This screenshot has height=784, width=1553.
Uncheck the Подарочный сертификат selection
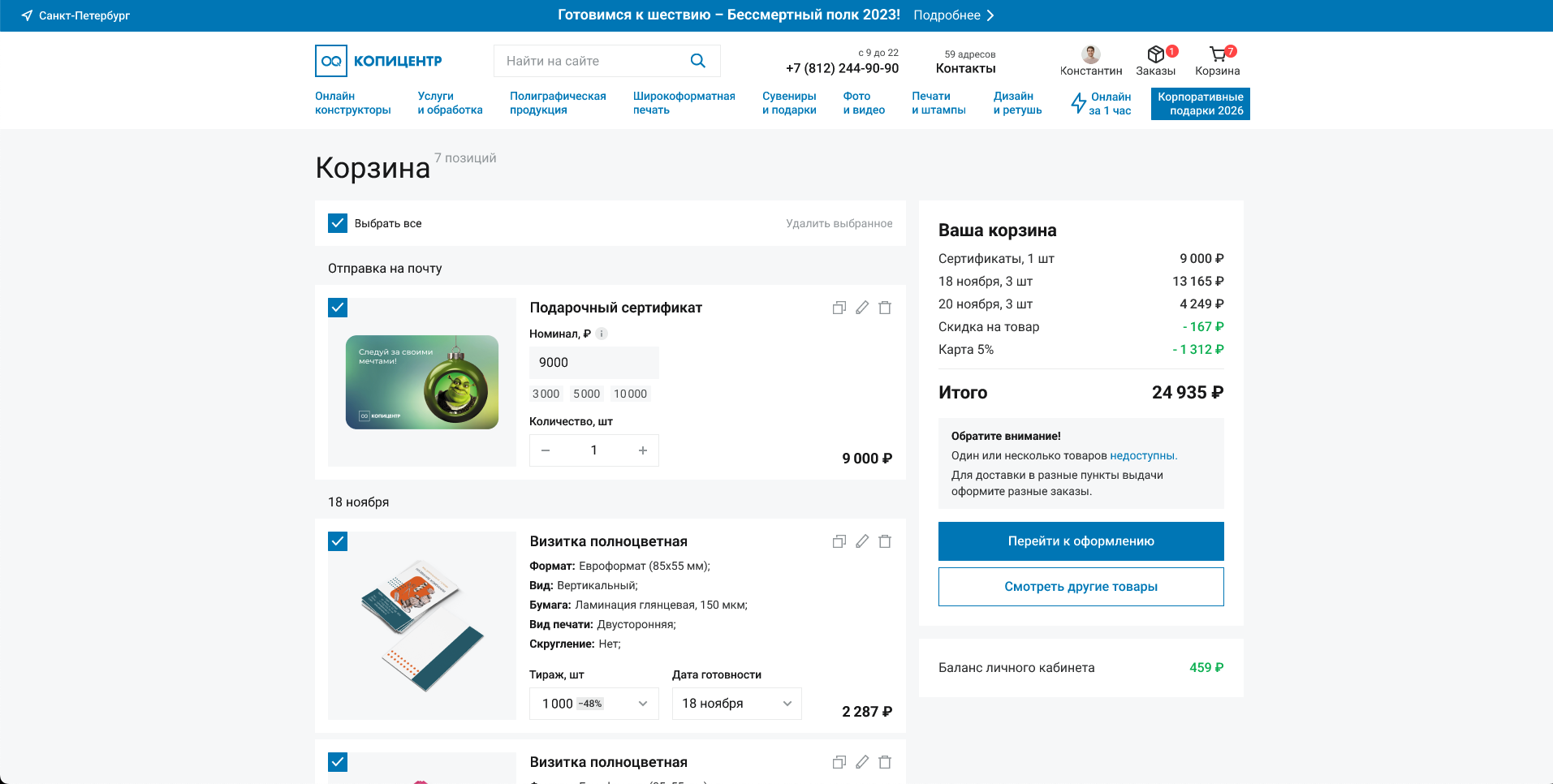[x=337, y=308]
